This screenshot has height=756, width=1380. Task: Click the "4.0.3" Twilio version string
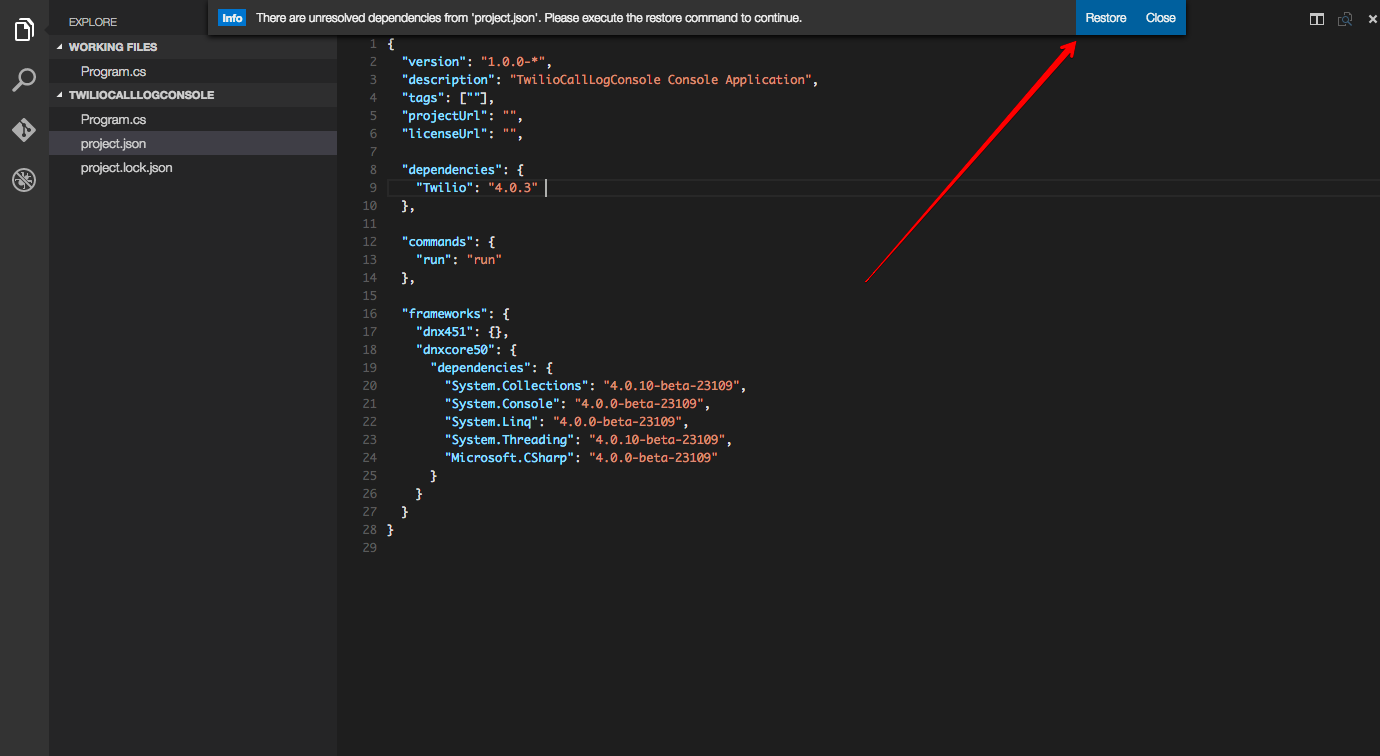point(513,187)
